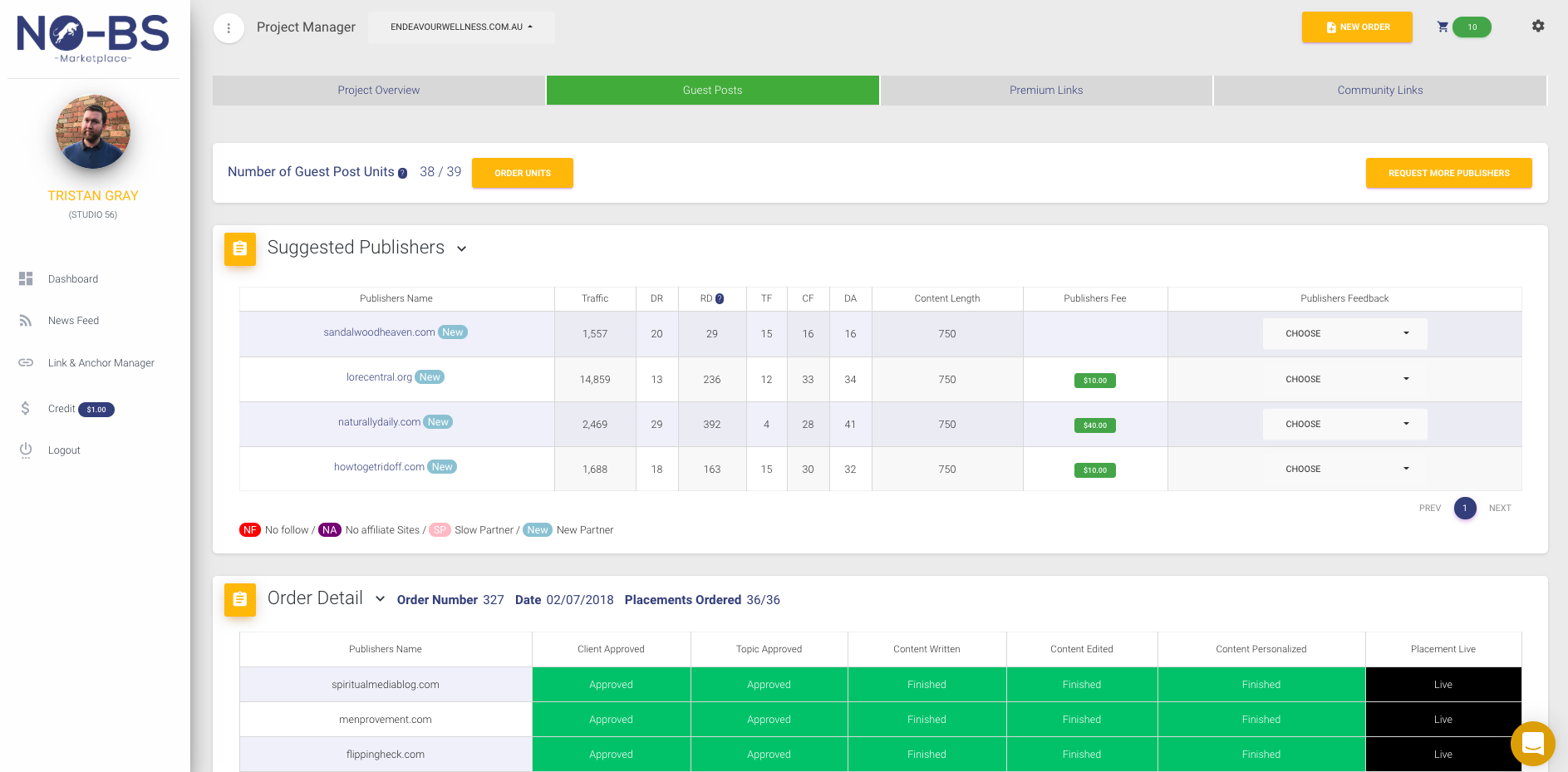Click flippingheck.com in Order Detail
Screen dimensions: 1568x772
(386, 755)
